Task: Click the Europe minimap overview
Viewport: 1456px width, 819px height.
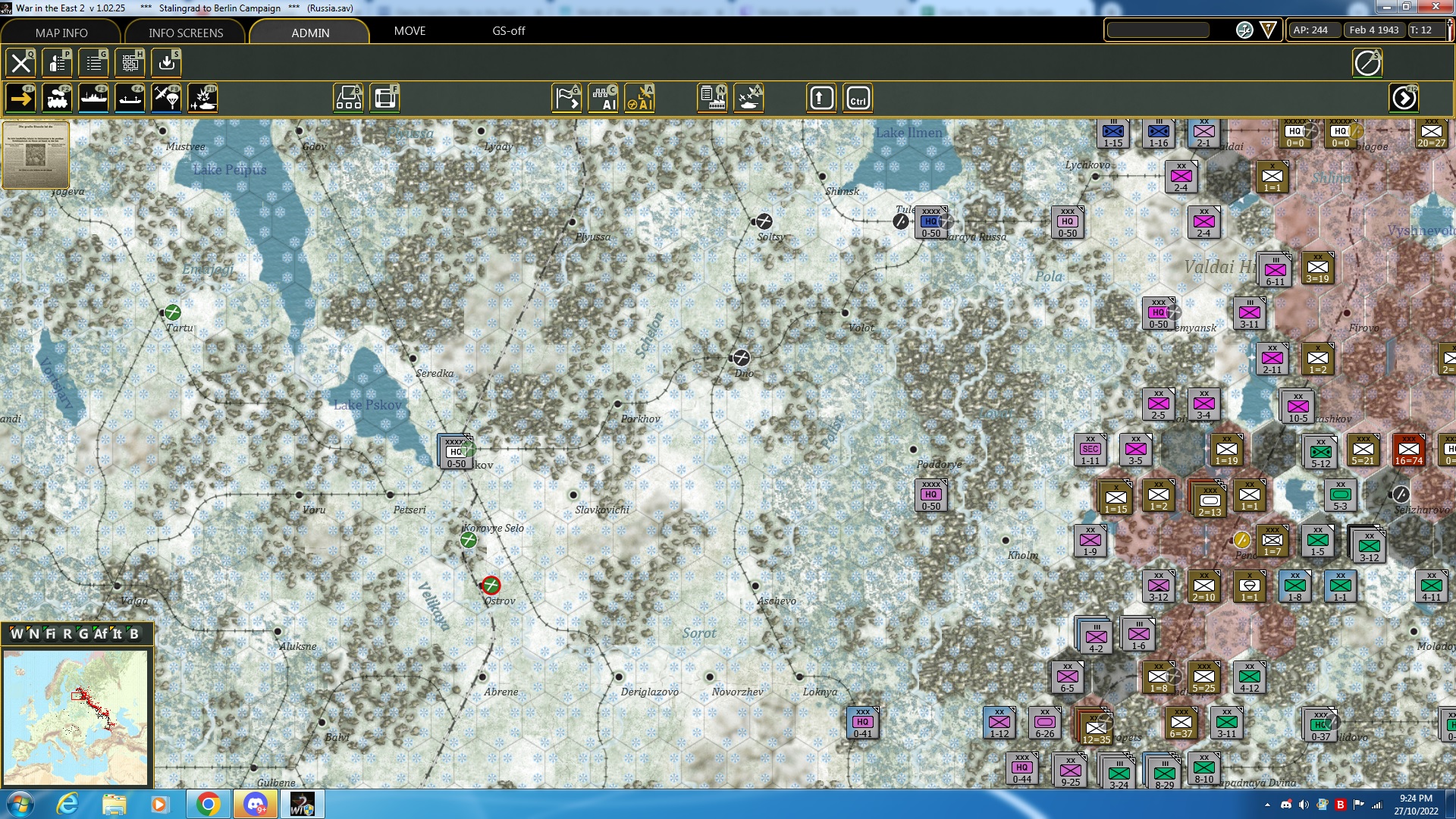Action: (x=76, y=717)
